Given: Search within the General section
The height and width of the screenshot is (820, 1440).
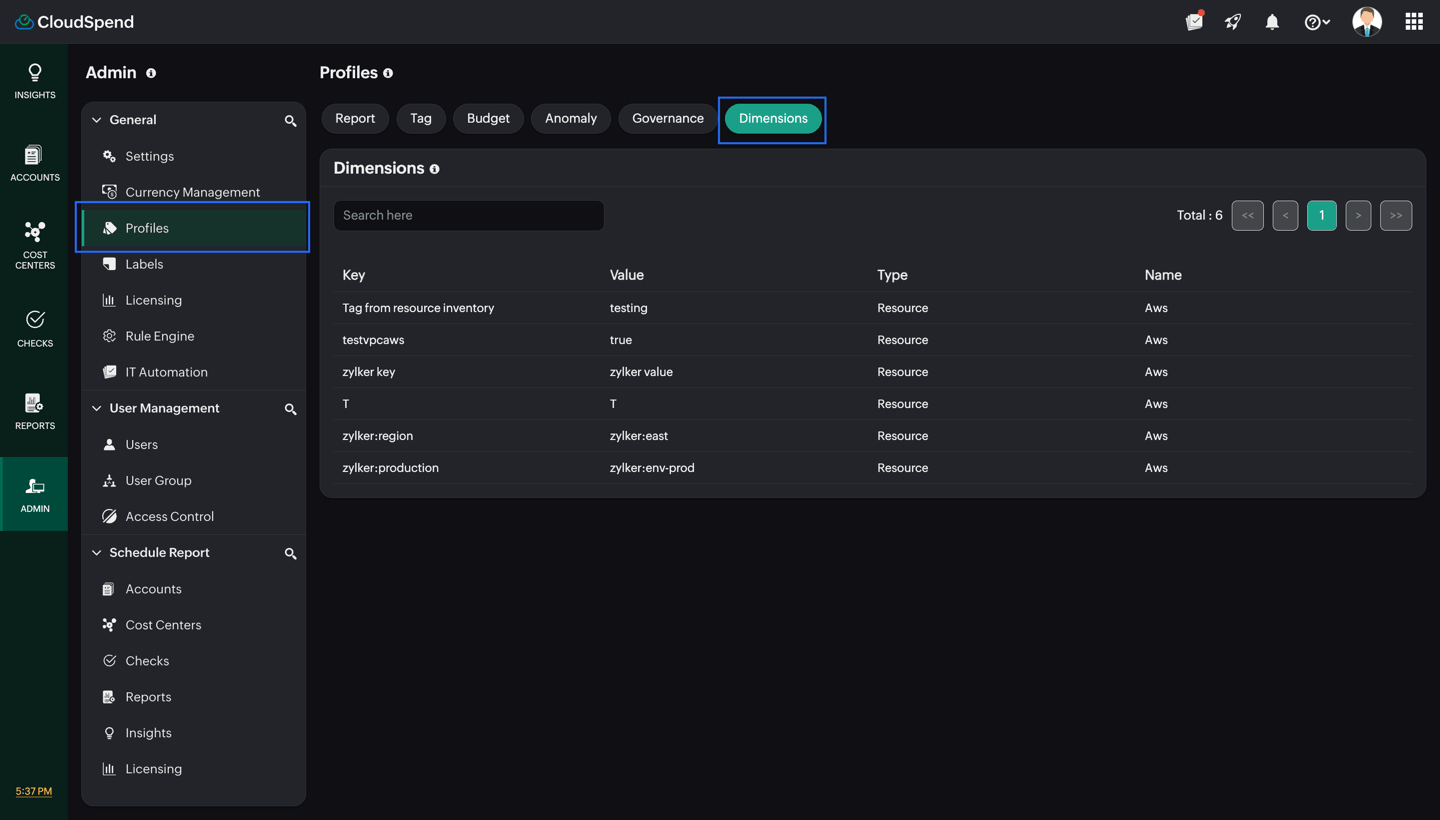Looking at the screenshot, I should (x=290, y=121).
